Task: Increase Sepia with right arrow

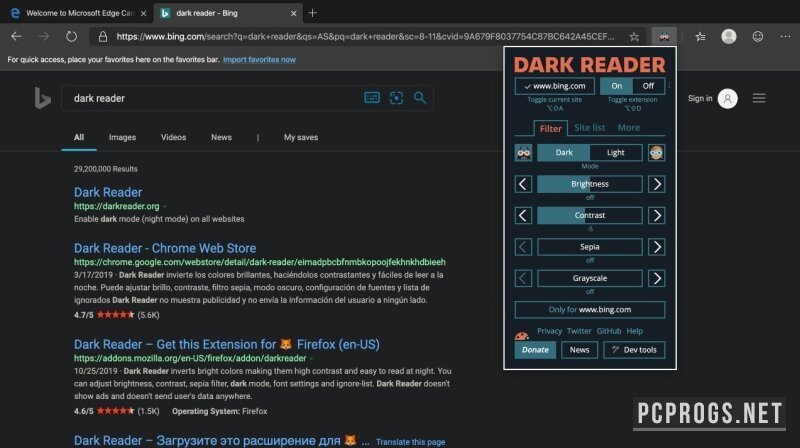Action: coord(657,247)
